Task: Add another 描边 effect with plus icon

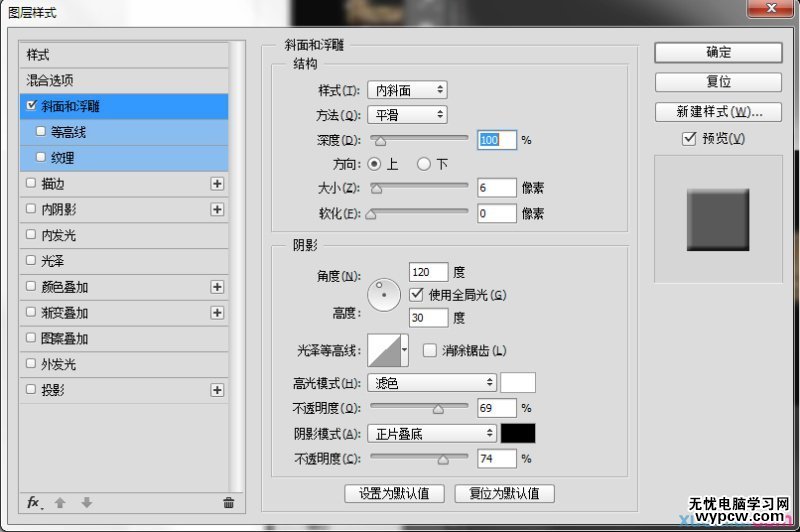Action: tap(217, 184)
